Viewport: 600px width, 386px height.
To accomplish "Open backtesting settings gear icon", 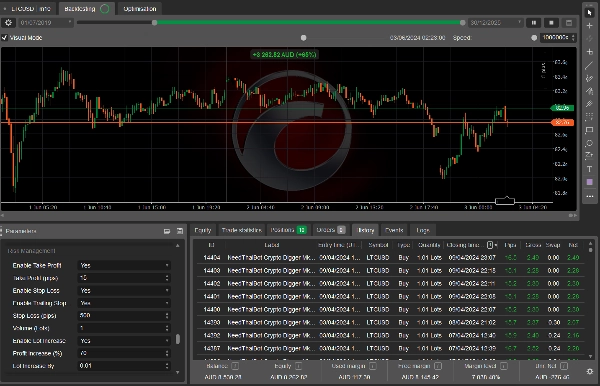I will pos(8,23).
